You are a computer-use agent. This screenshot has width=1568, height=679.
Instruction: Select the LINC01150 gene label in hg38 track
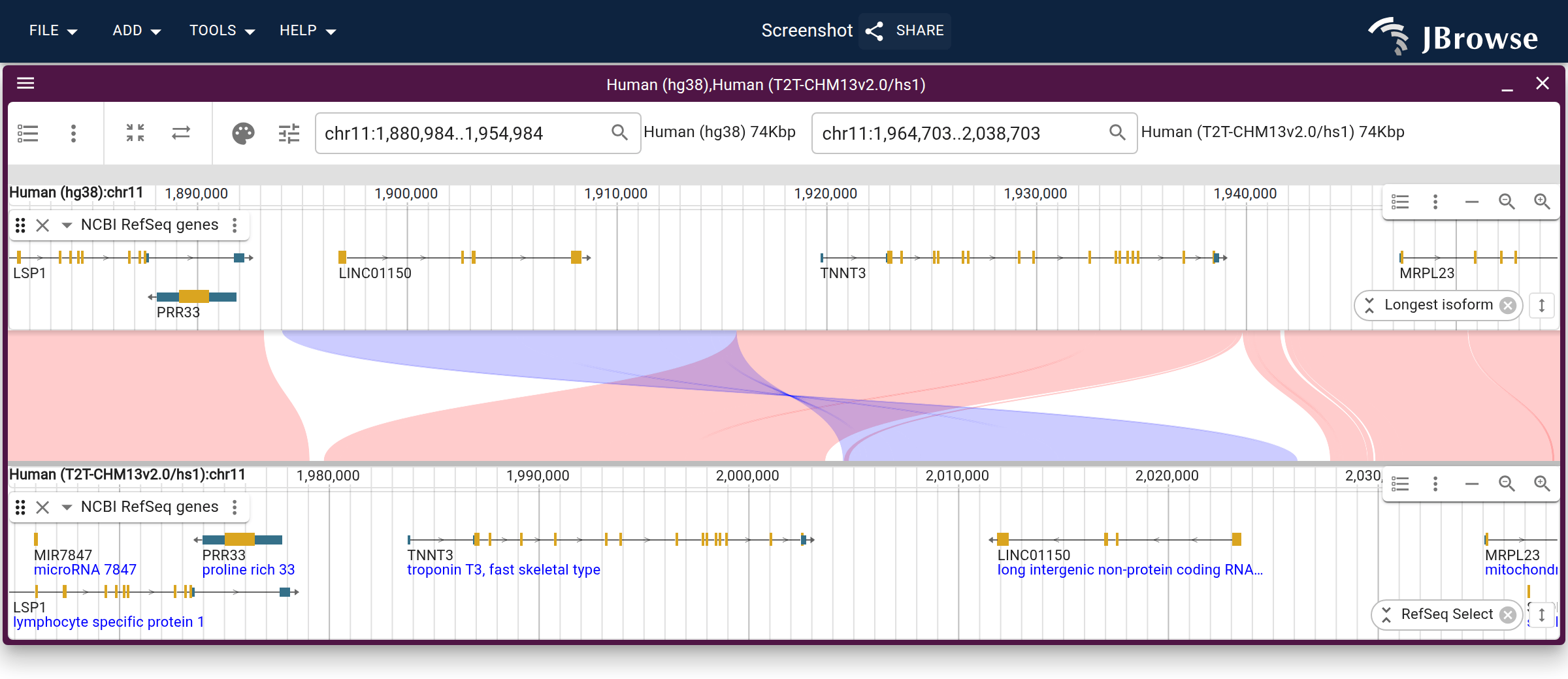[x=375, y=274]
